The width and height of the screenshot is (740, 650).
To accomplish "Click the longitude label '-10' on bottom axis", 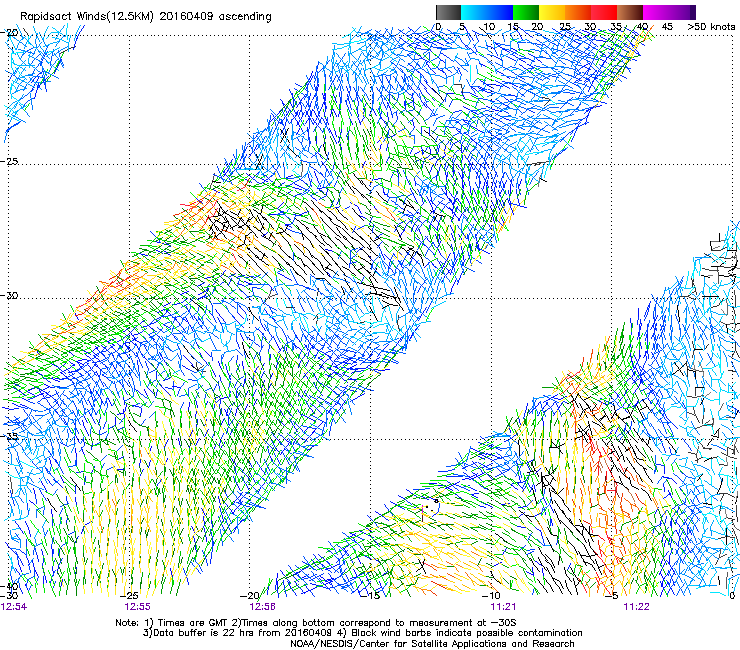I will pyautogui.click(x=491, y=596).
